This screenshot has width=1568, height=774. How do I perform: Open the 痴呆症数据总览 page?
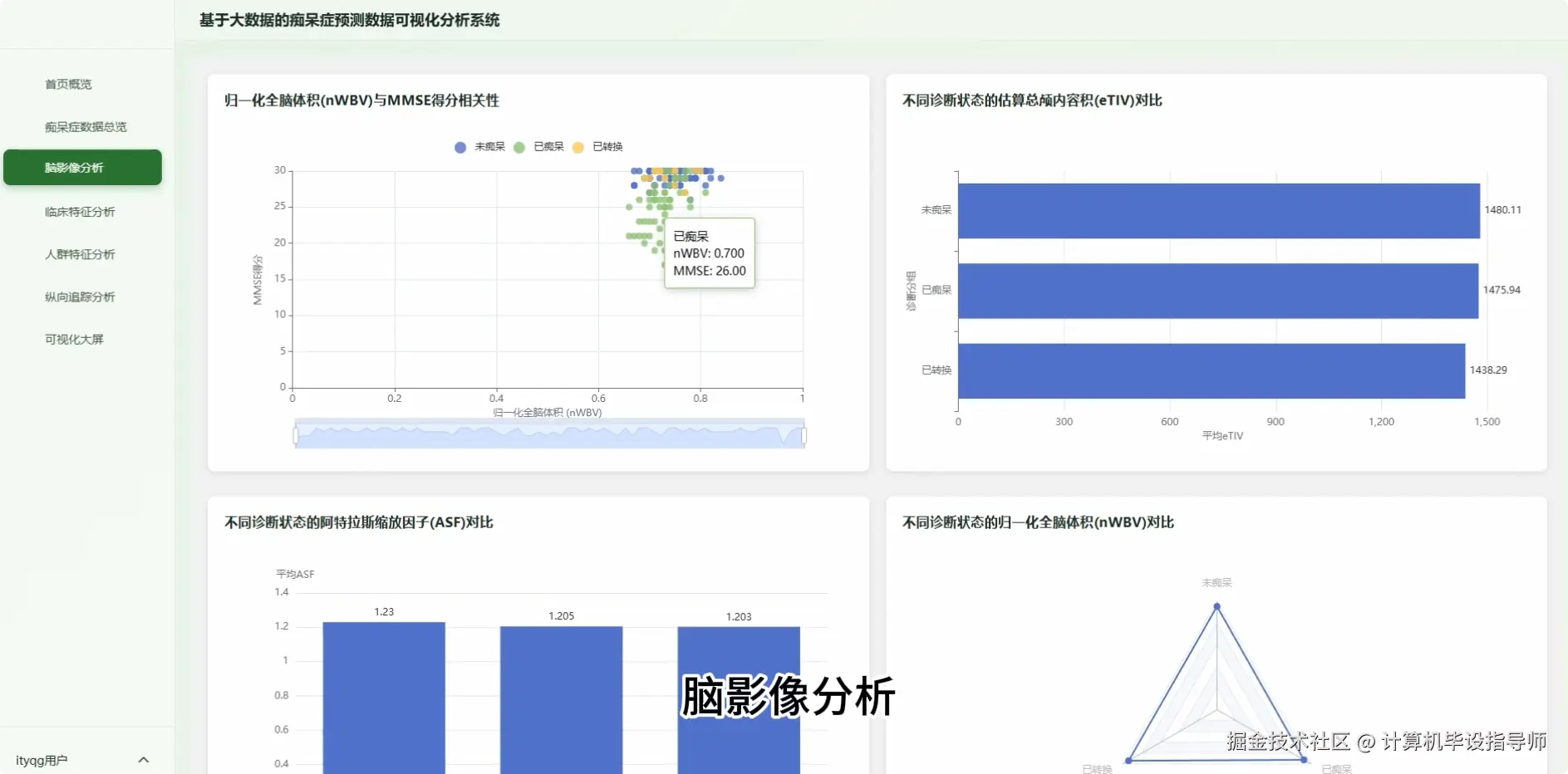(80, 126)
